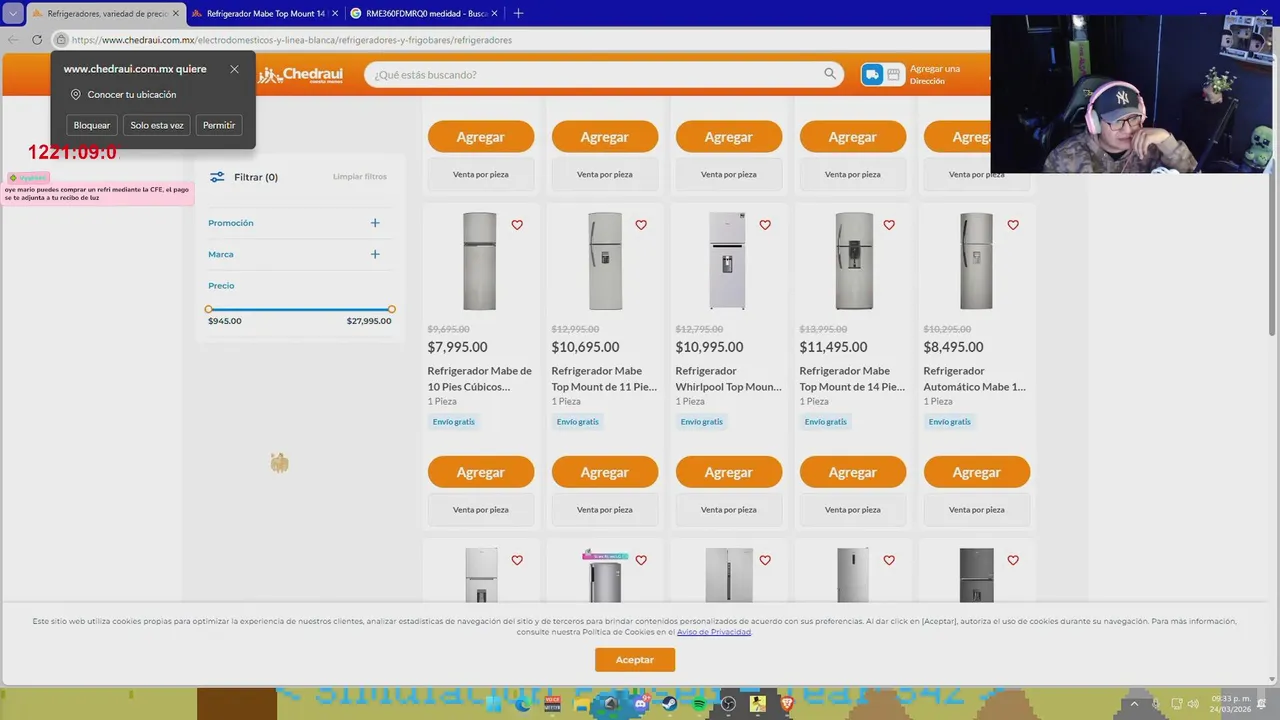Favorite the second refrigerator in bottom row
1280x720 pixels.
tap(641, 561)
